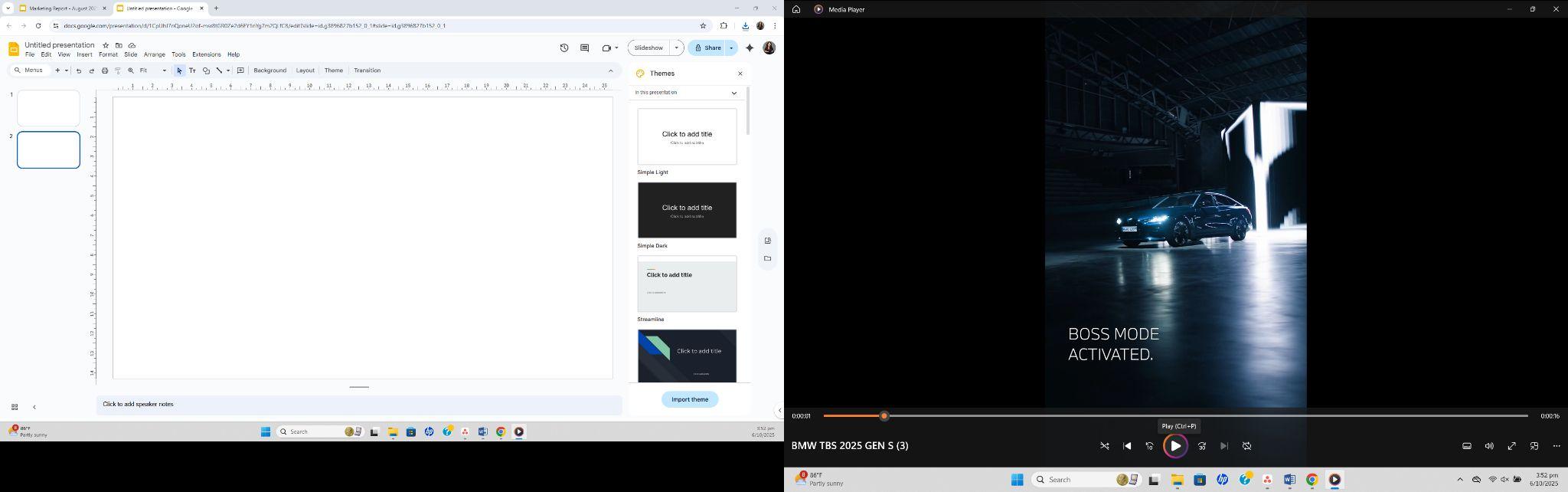Click the Undo arrow in Slides toolbar
The image size is (1568, 492).
(x=79, y=71)
